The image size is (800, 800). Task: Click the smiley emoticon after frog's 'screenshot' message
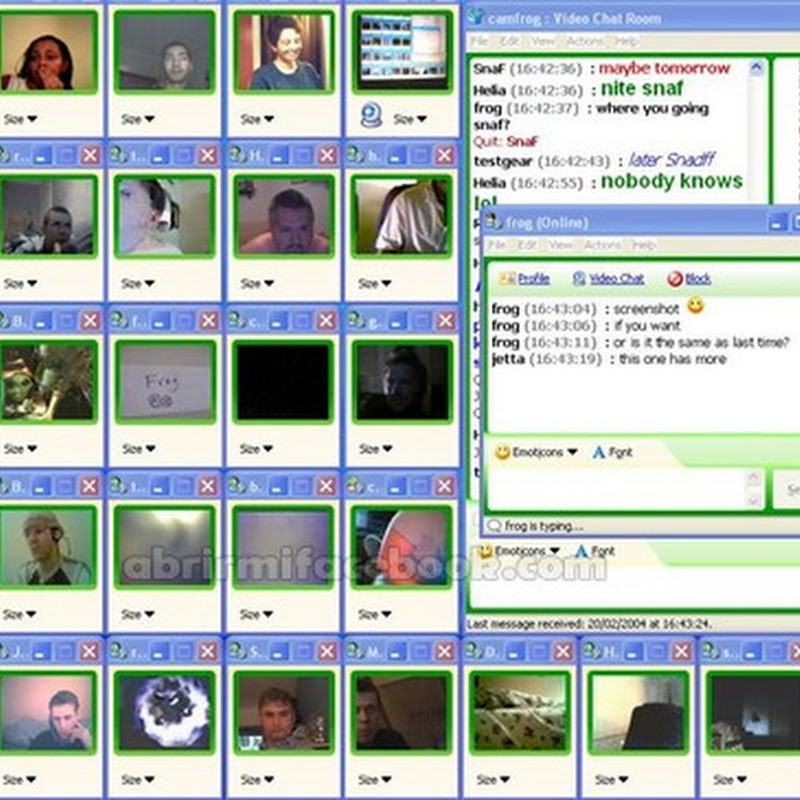(695, 306)
